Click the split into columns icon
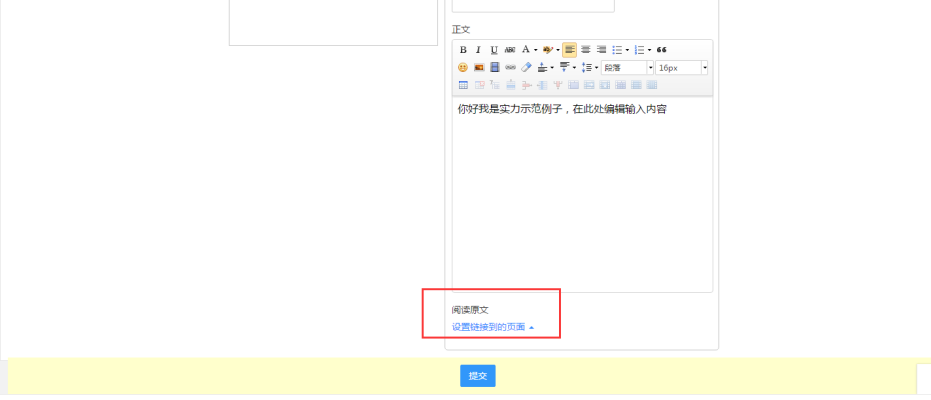 click(x=652, y=85)
